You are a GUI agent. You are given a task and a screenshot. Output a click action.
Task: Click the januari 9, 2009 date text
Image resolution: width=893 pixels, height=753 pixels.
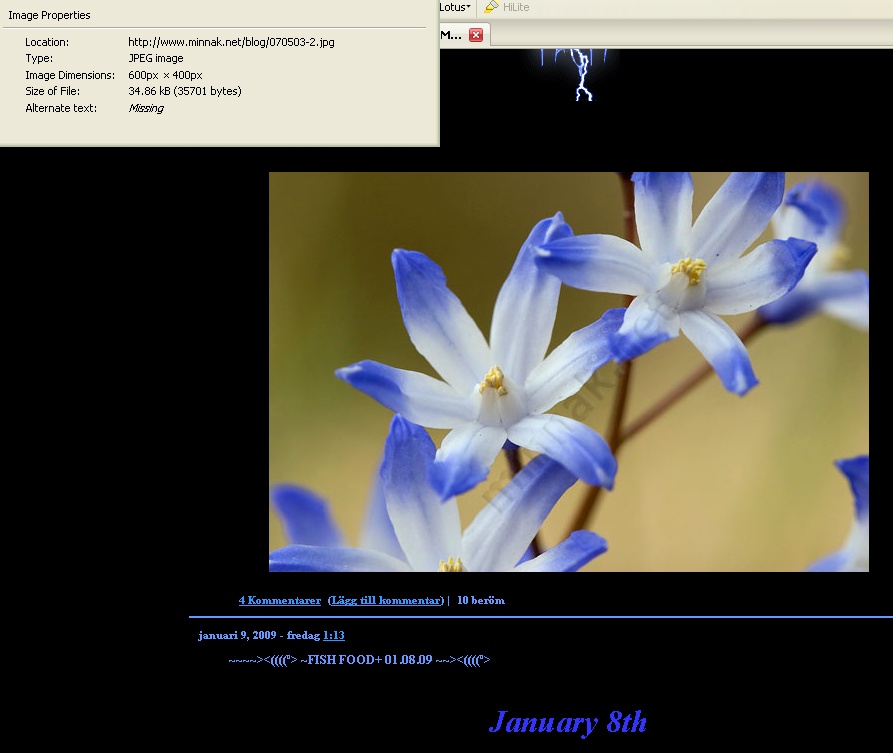236,635
